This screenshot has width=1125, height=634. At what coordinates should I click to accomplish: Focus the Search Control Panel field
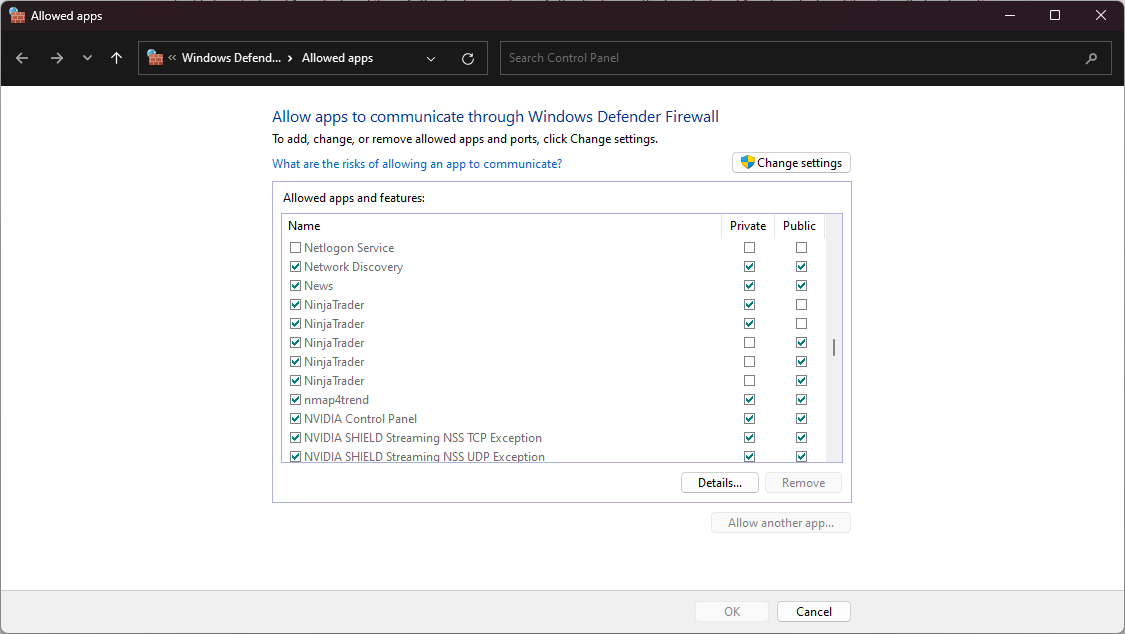[x=790, y=58]
